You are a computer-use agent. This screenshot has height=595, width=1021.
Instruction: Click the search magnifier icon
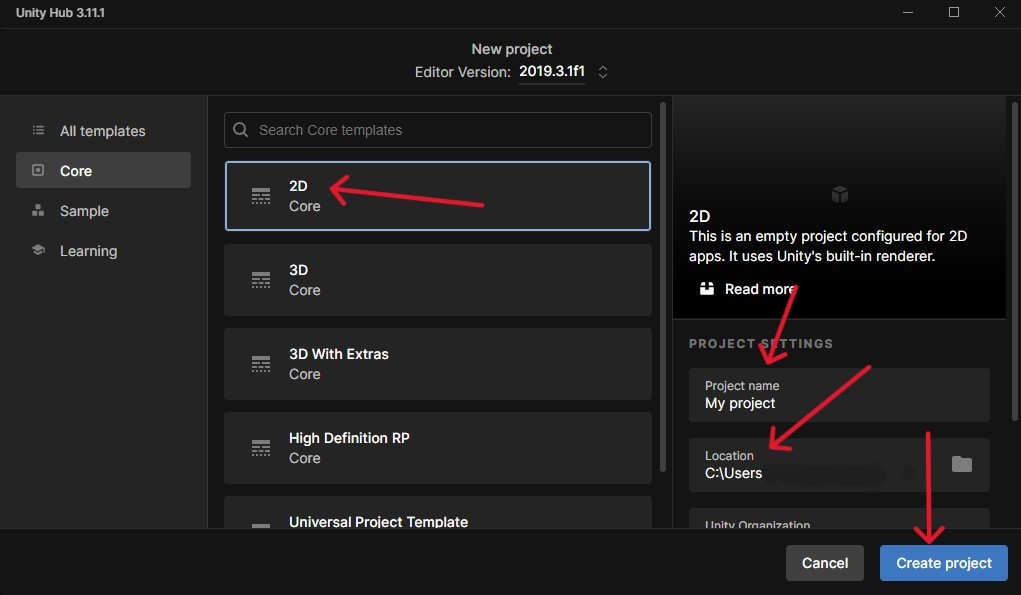tap(240, 130)
